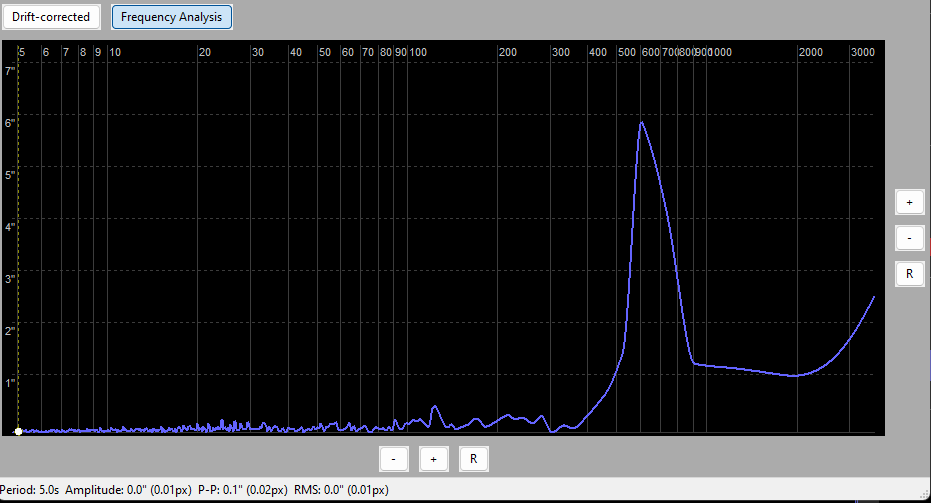Screen dimensions: 931x503
Task: Click the '3000' period axis label
Action: [x=862, y=52]
